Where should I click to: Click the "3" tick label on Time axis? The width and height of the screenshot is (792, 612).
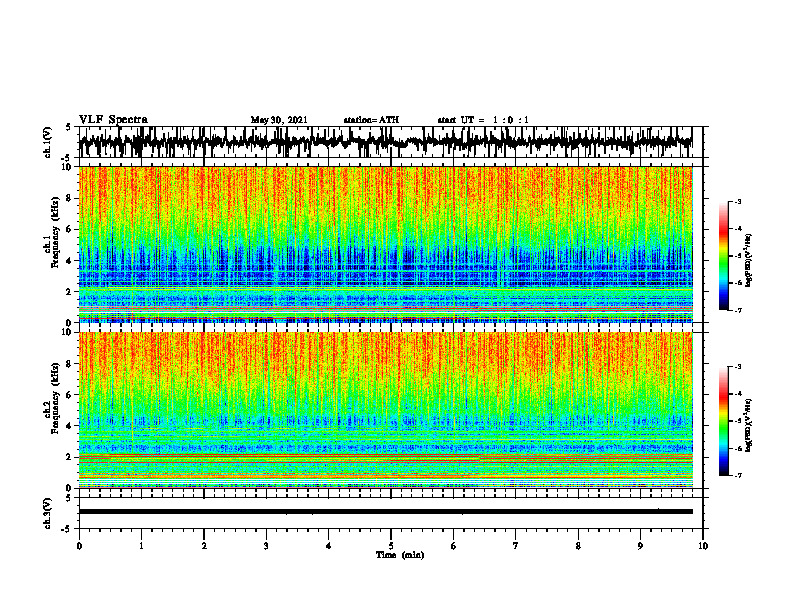coord(266,546)
